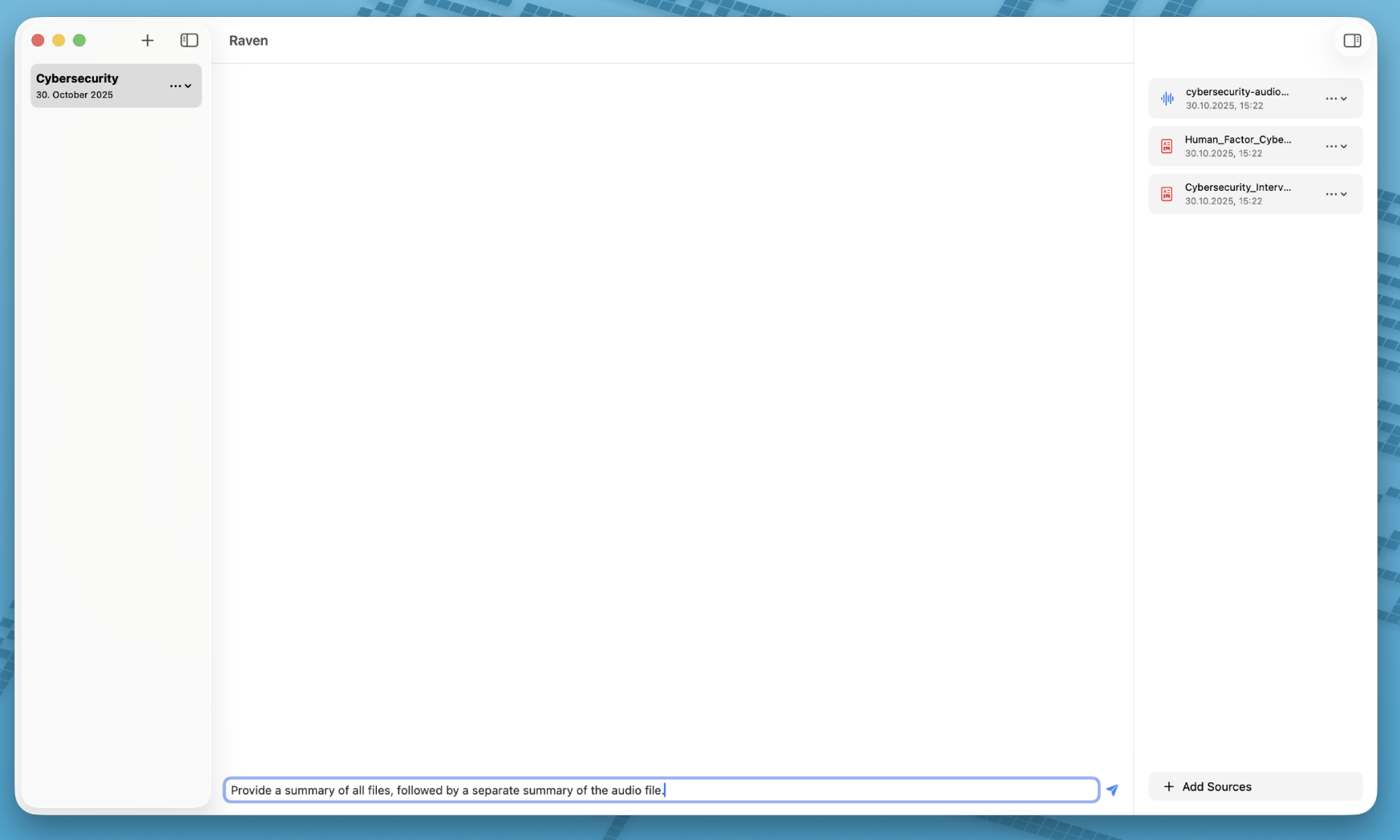Send the message with the paper plane icon
The width and height of the screenshot is (1400, 840).
coord(1112,790)
